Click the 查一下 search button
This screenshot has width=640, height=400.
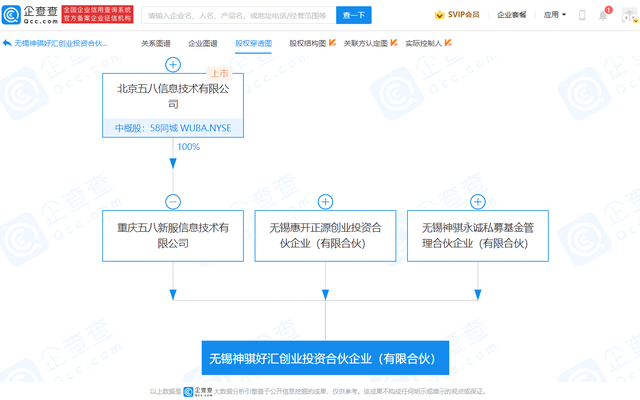click(354, 15)
